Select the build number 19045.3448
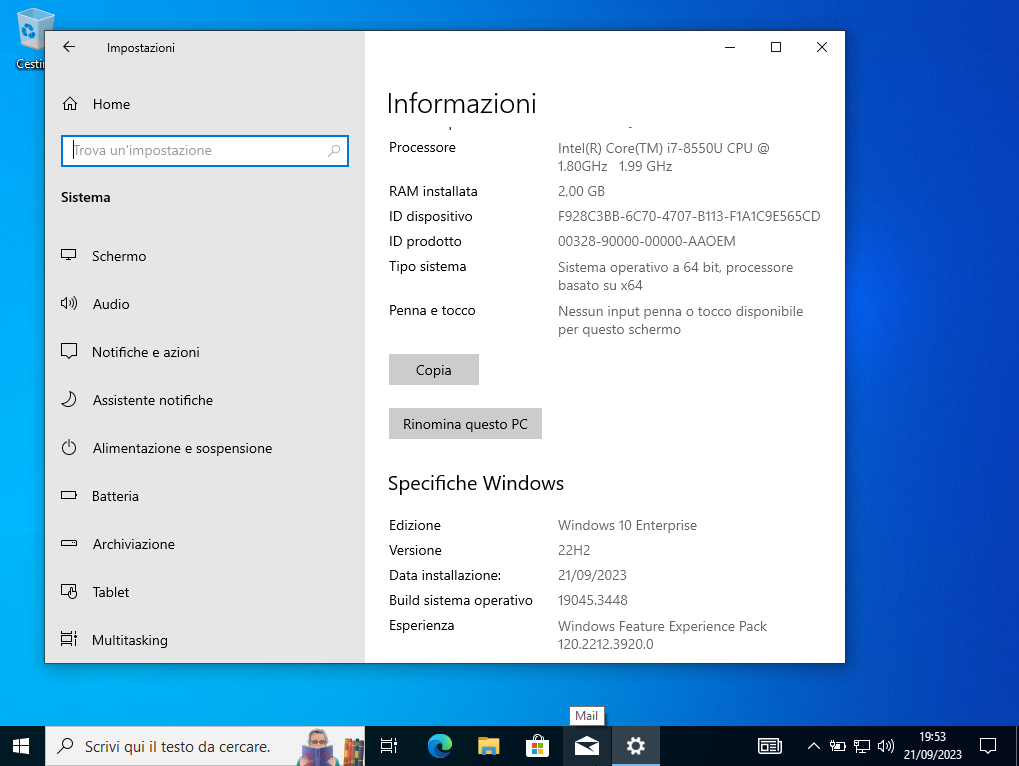This screenshot has width=1019, height=766. tap(593, 600)
